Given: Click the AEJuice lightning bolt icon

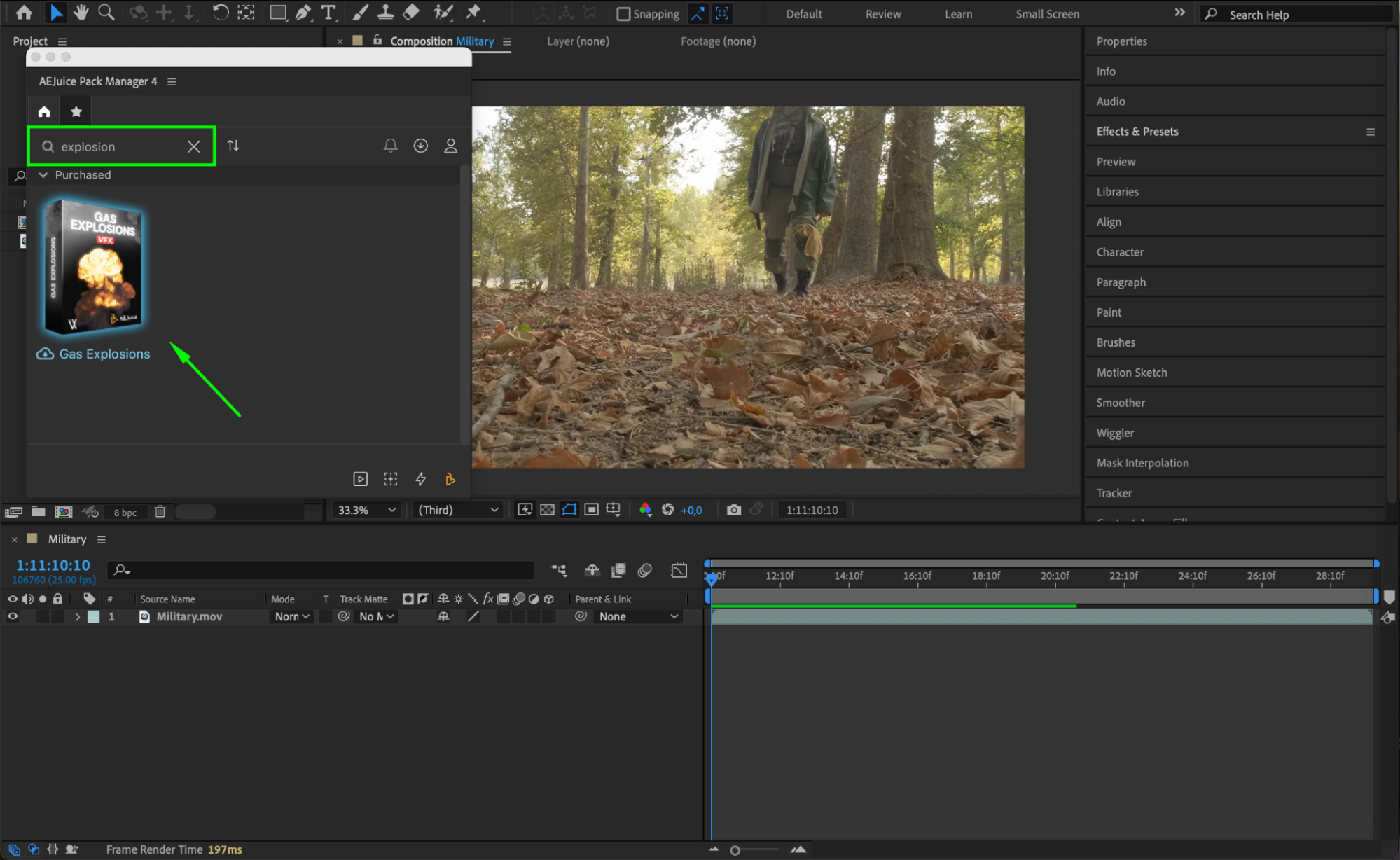Looking at the screenshot, I should click(420, 479).
